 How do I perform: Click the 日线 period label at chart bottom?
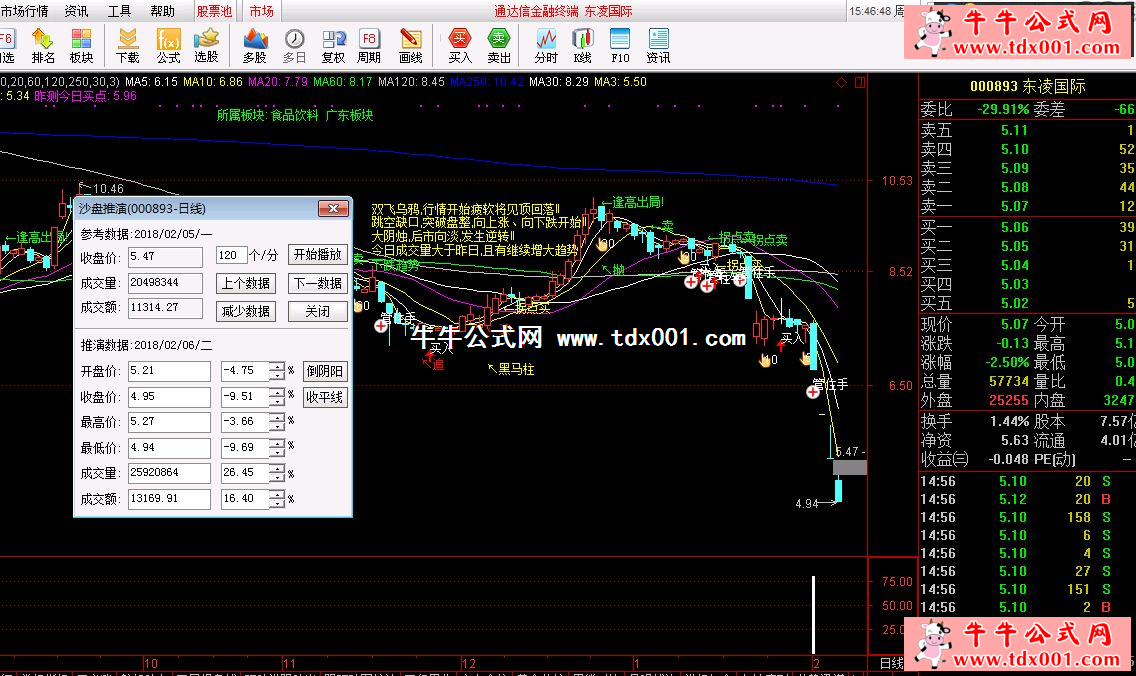[x=892, y=663]
